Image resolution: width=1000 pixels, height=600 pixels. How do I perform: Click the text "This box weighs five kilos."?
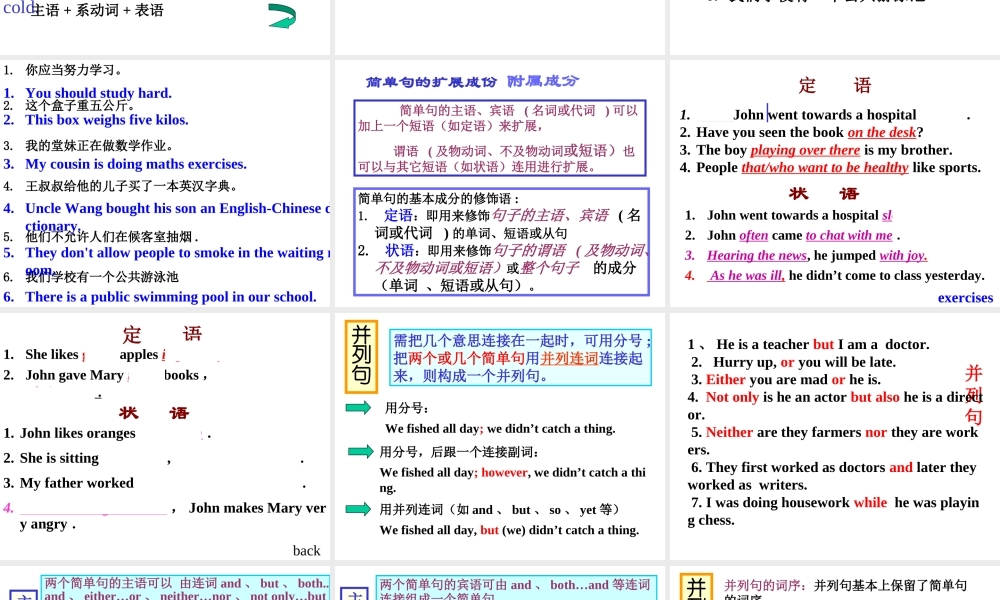[107, 120]
